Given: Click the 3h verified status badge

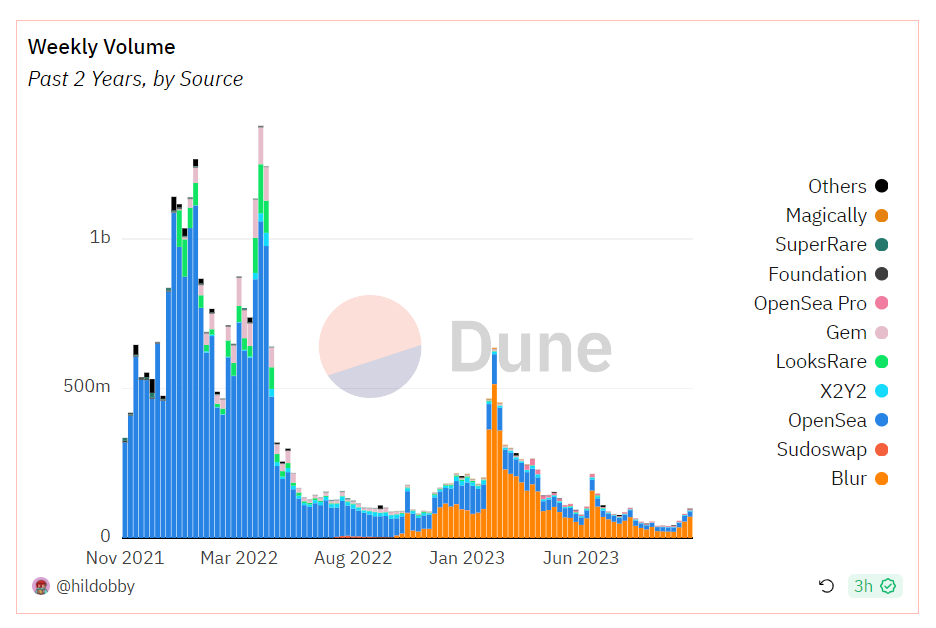Looking at the screenshot, I should (x=875, y=586).
